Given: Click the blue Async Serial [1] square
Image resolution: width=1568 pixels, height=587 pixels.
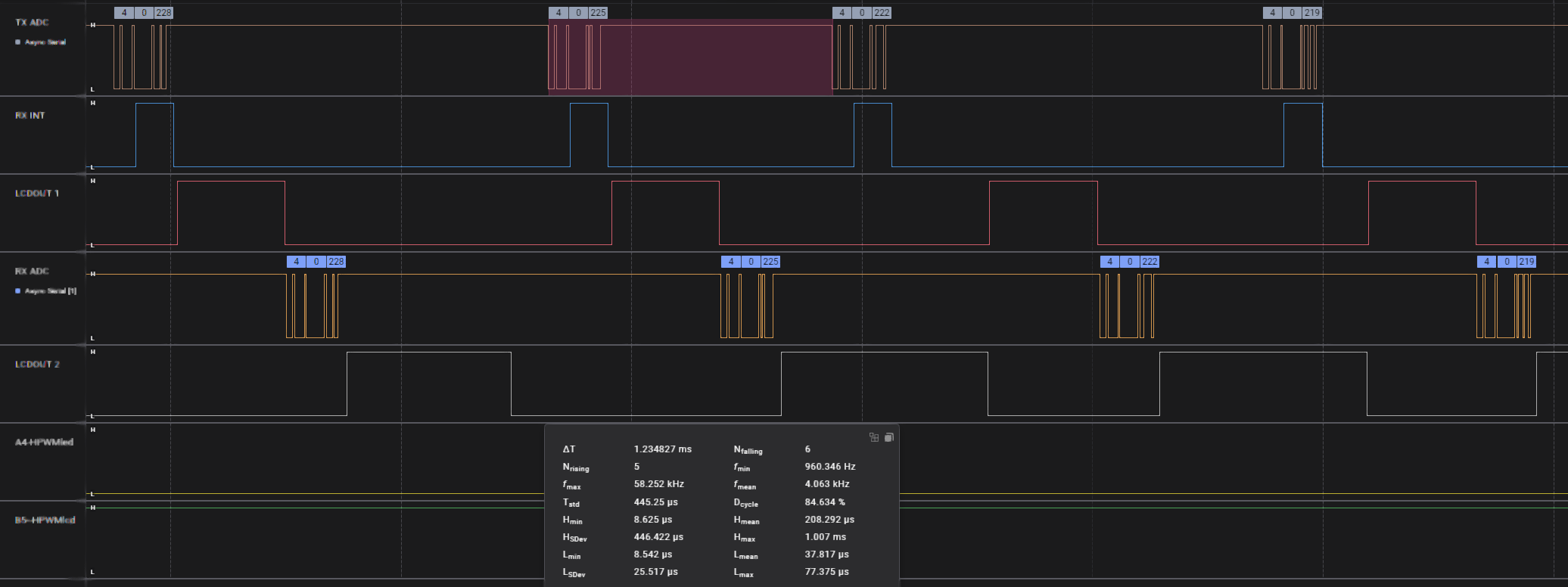Looking at the screenshot, I should pyautogui.click(x=18, y=291).
